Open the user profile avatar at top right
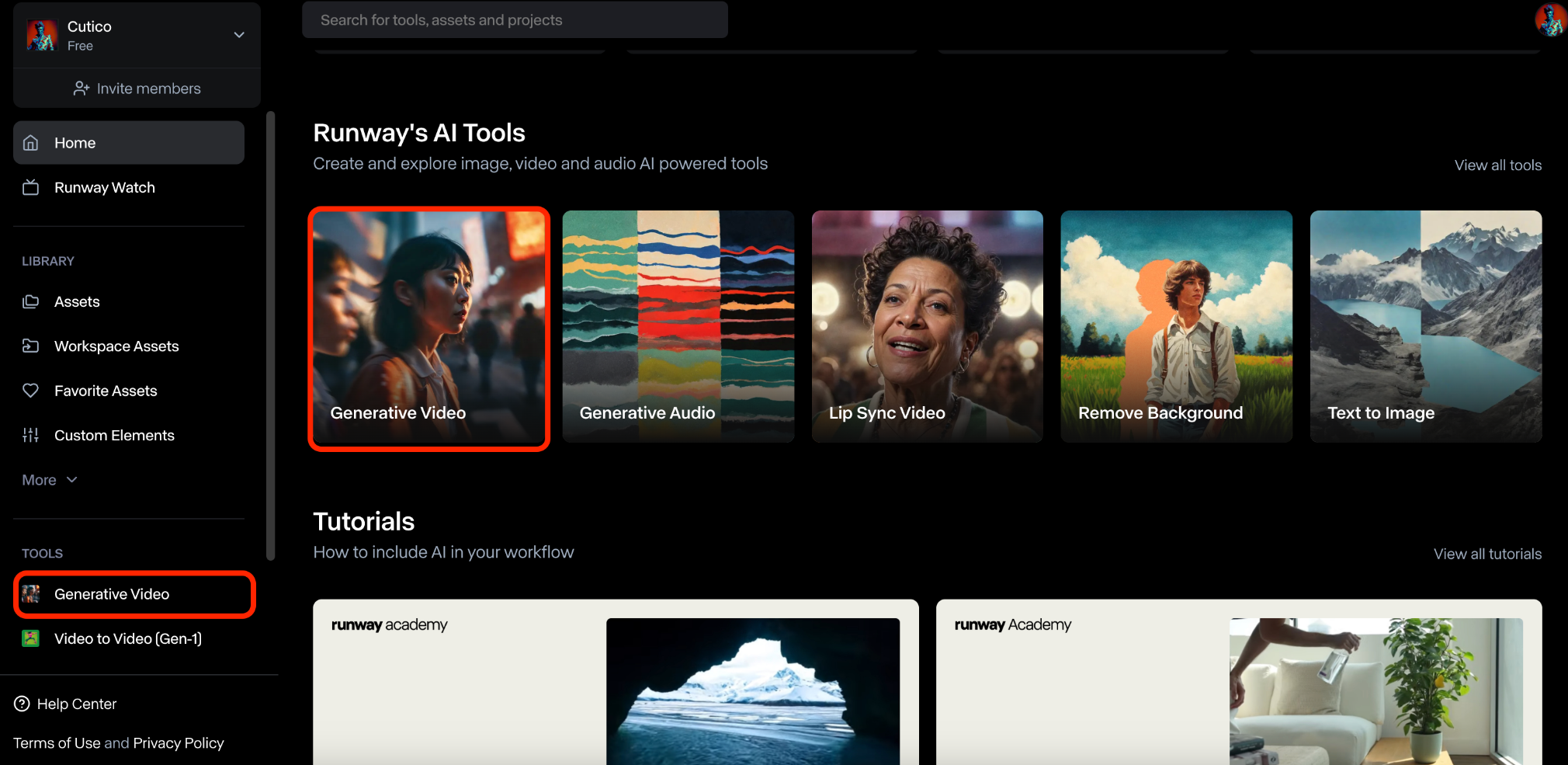 click(1550, 20)
